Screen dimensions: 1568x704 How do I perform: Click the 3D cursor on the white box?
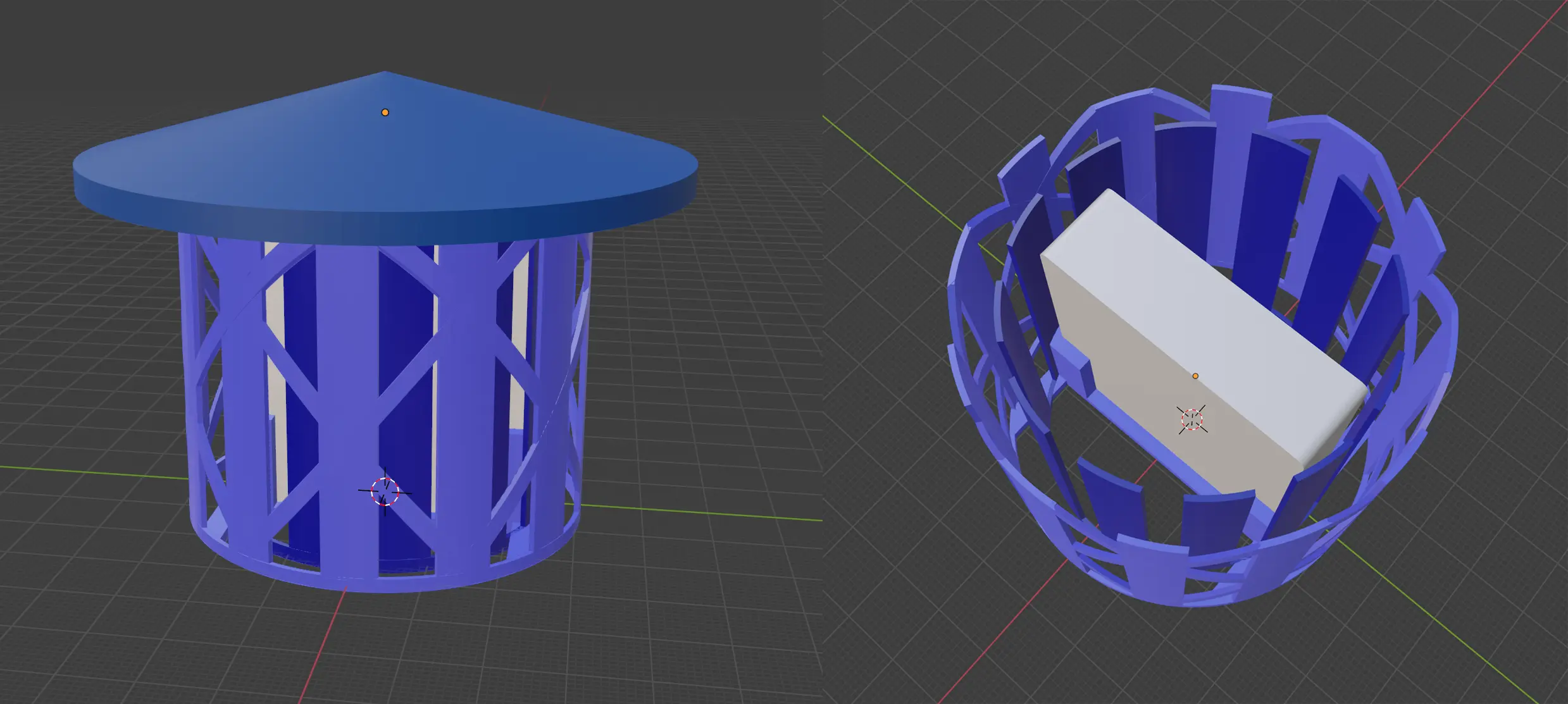tap(1192, 419)
